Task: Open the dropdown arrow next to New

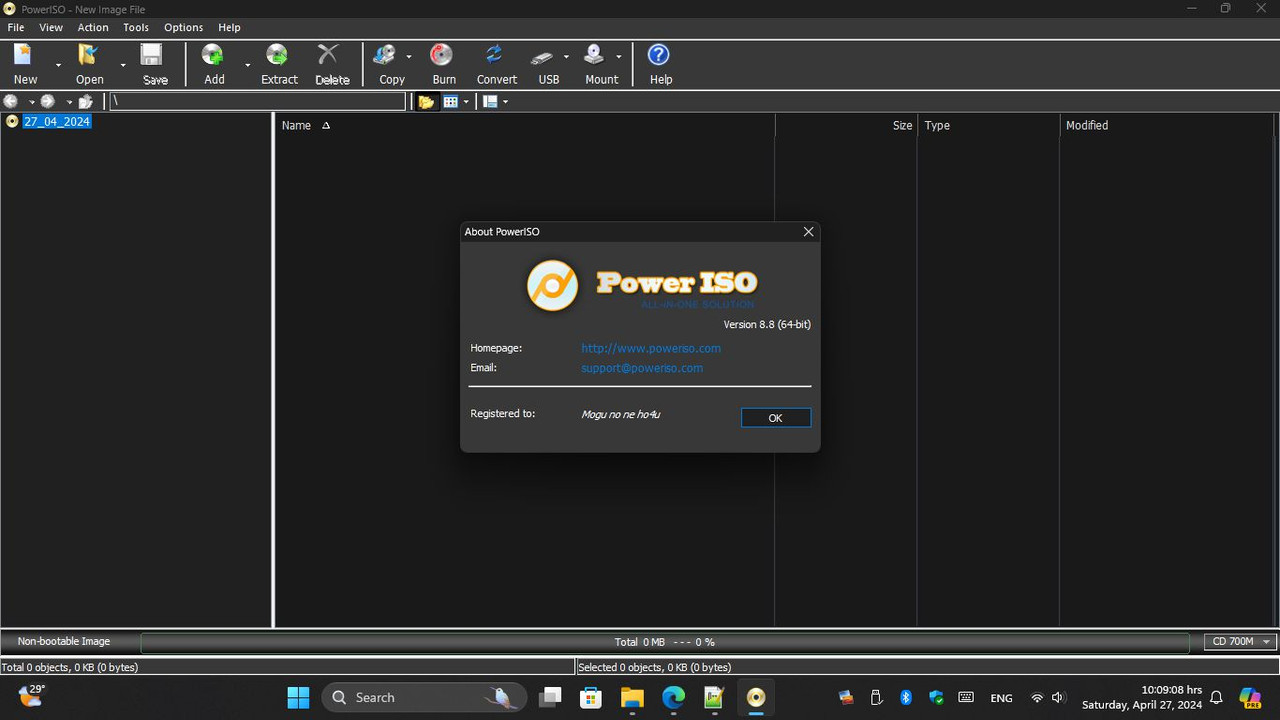Action: pyautogui.click(x=58, y=64)
